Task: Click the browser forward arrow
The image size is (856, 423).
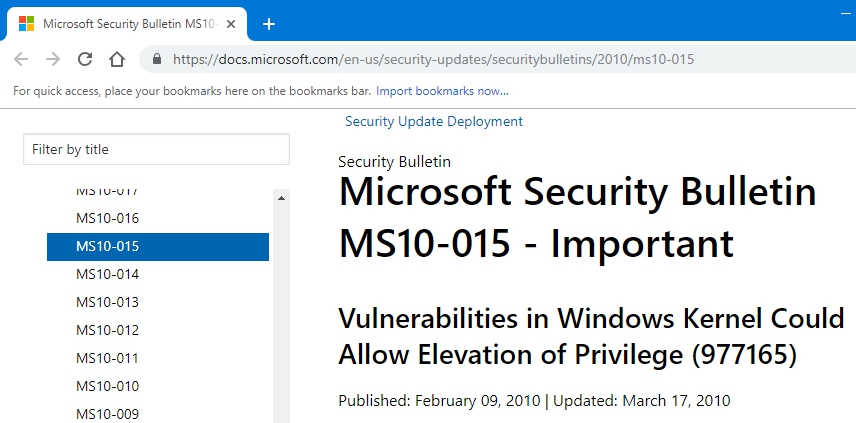Action: (53, 59)
